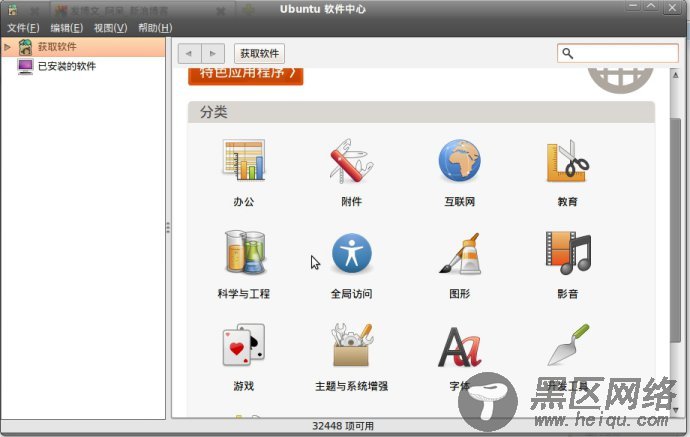
Task: Go forward with the right arrow button
Action: pyautogui.click(x=213, y=54)
